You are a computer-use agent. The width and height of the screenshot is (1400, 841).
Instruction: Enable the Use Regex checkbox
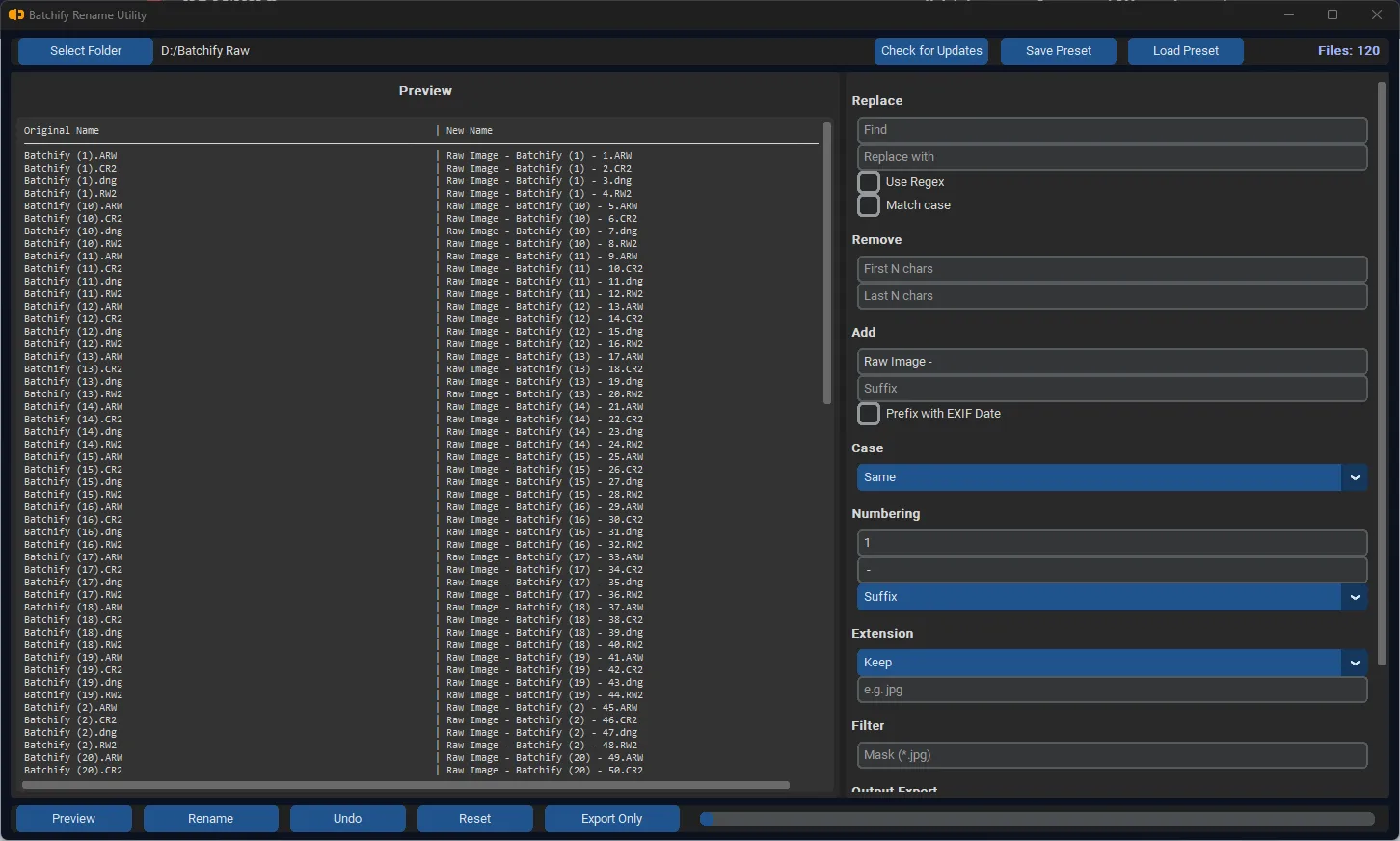869,182
